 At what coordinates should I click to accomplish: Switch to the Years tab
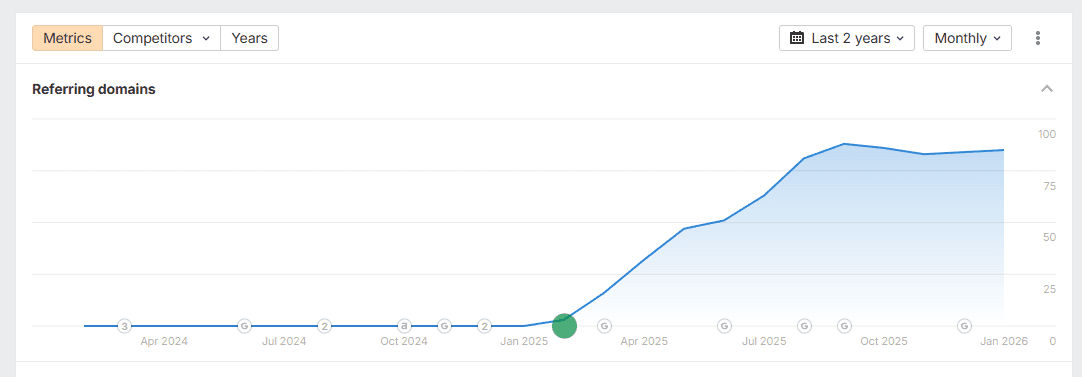[250, 38]
